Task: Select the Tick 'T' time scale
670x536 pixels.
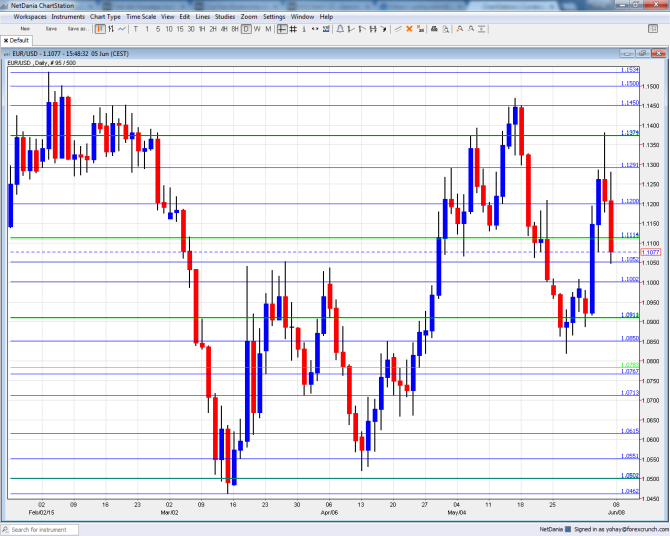Action: click(136, 29)
